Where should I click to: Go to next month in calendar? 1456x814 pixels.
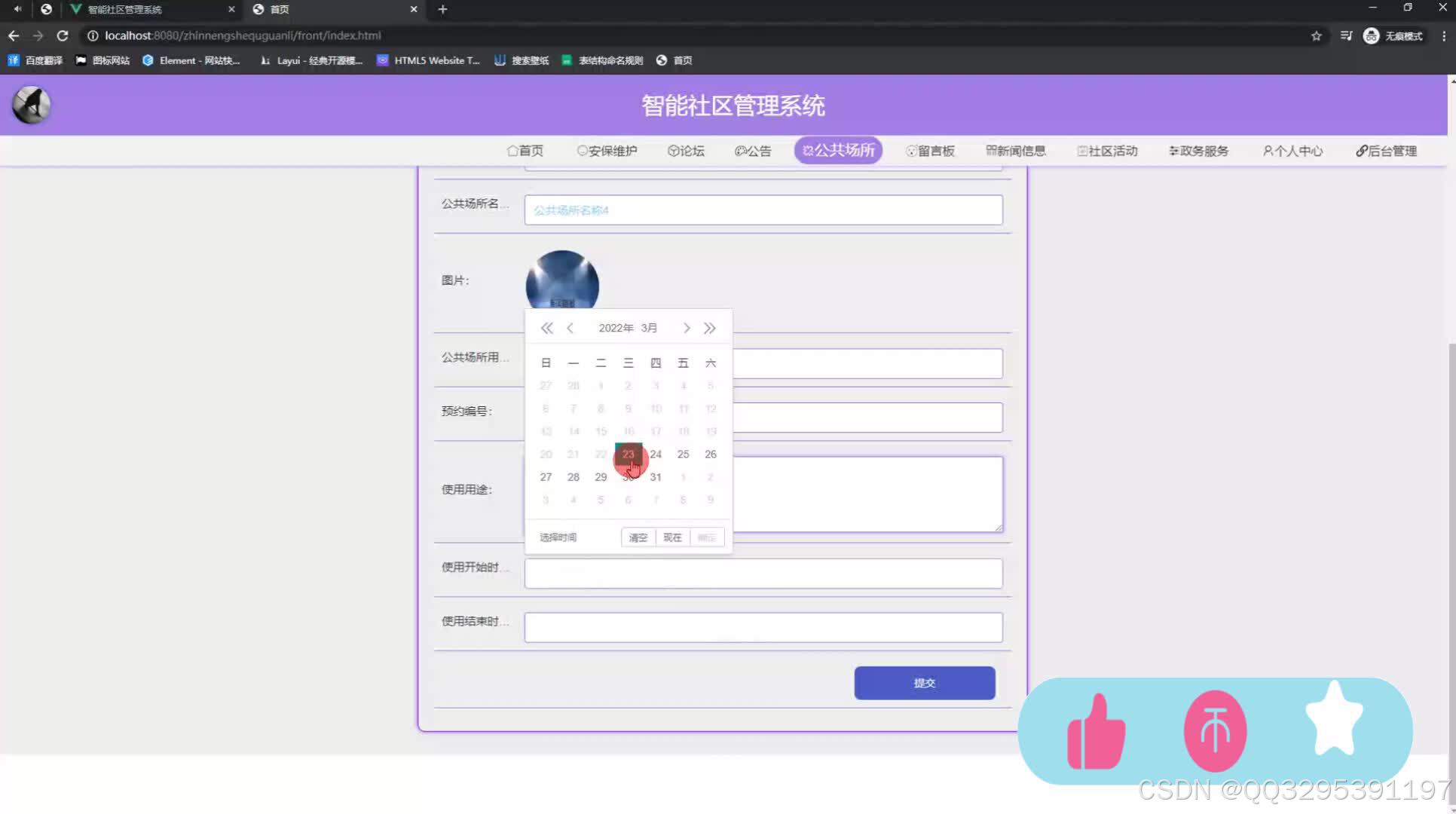coord(686,328)
